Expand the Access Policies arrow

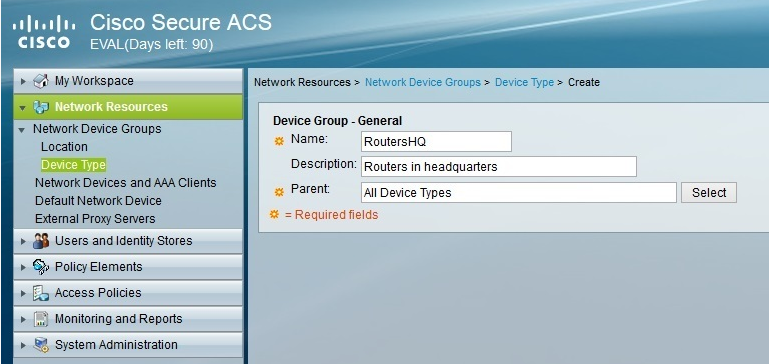point(23,293)
